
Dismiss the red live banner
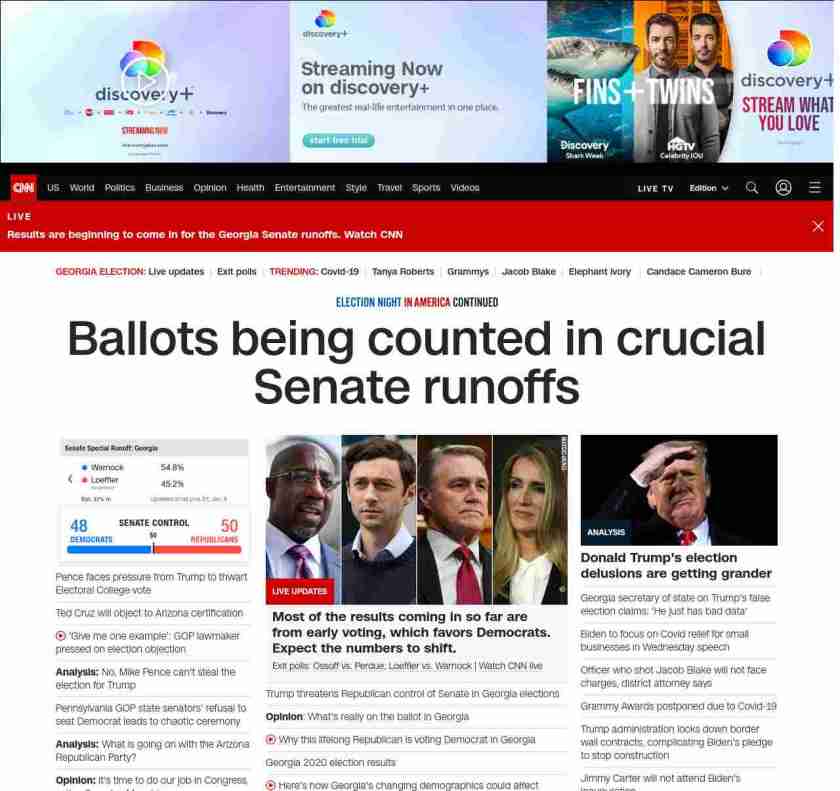coord(818,226)
